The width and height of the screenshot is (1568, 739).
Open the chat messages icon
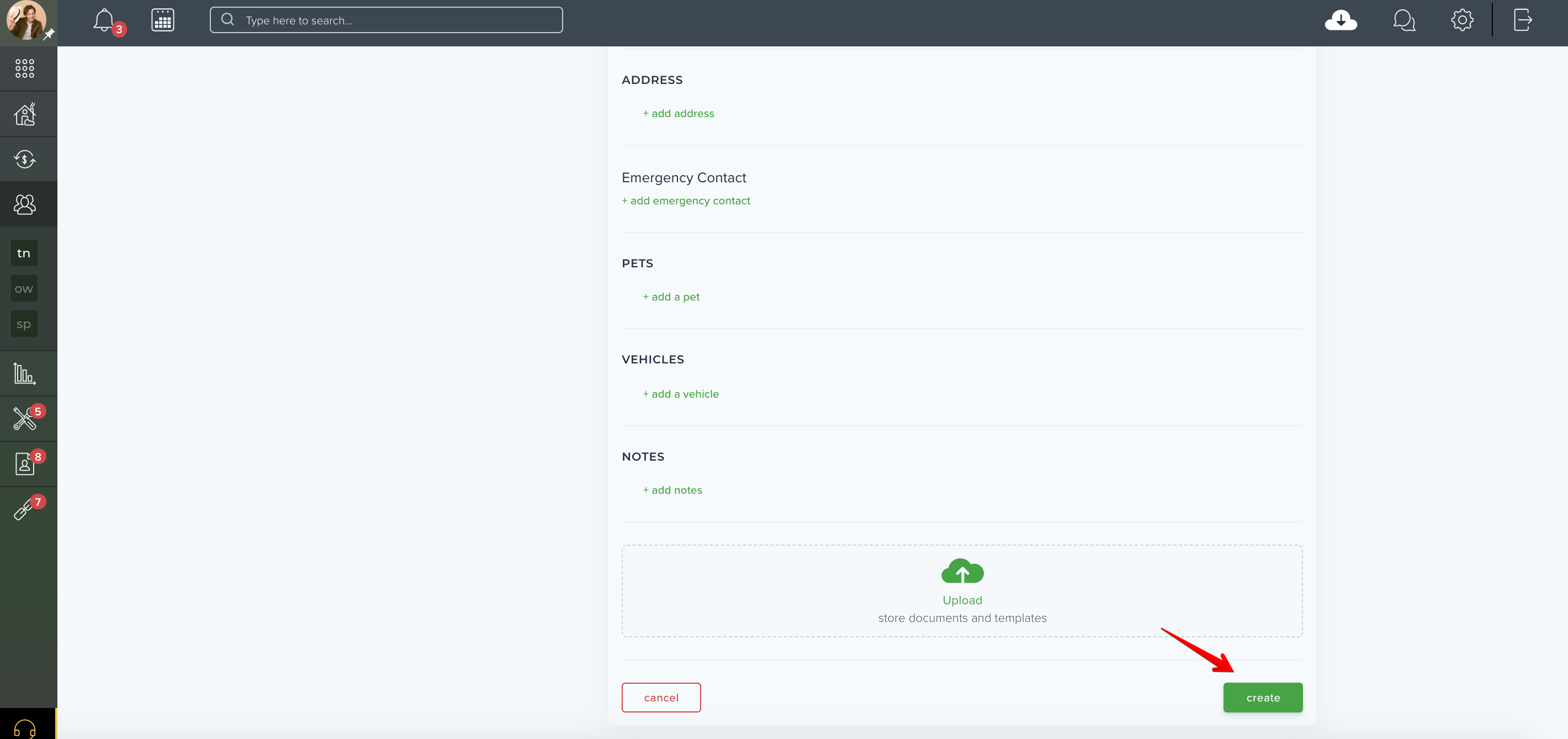pyautogui.click(x=1403, y=20)
